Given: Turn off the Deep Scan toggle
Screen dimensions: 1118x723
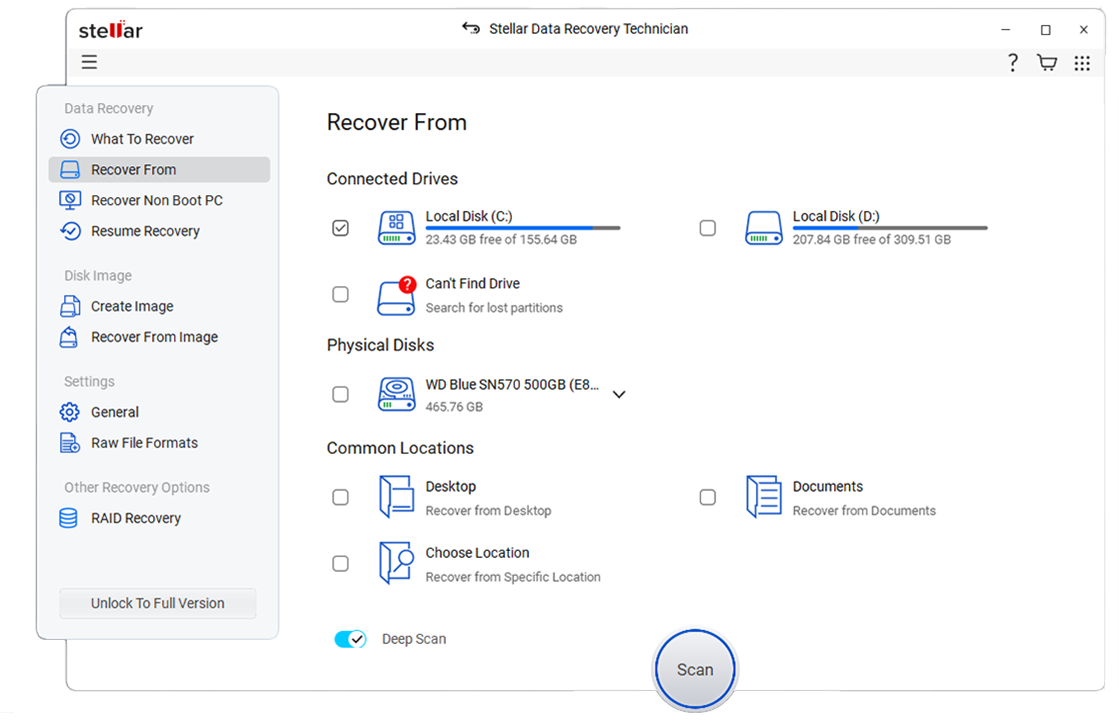Looking at the screenshot, I should tap(350, 639).
